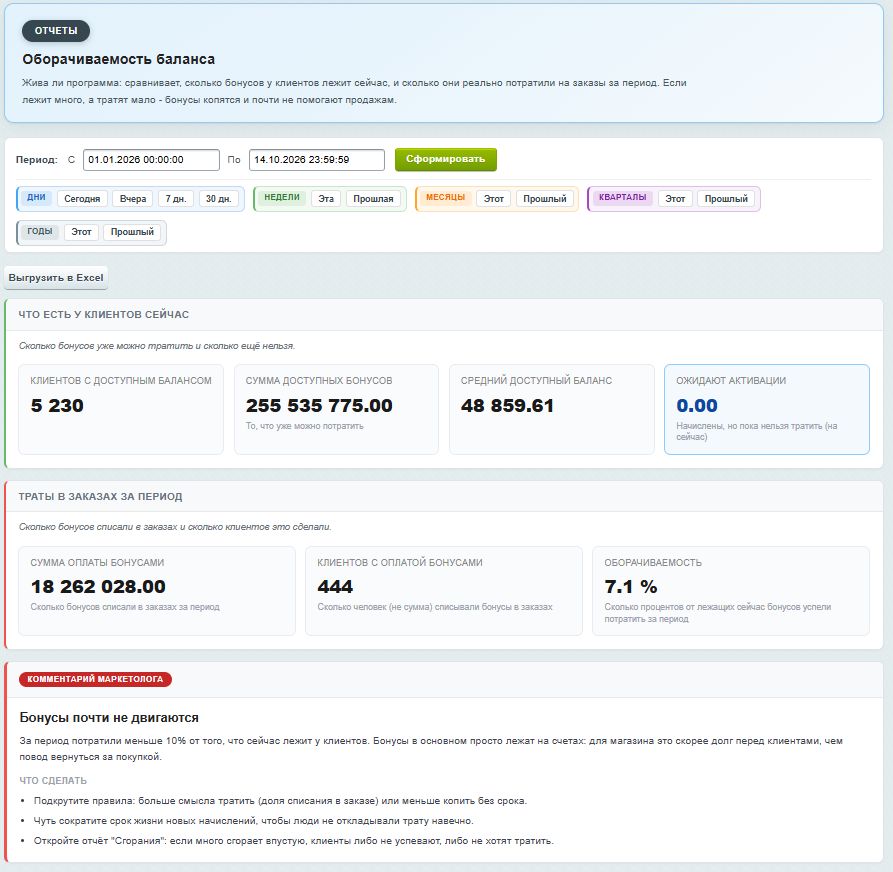Choose Прошлый in the КВАРТАЛЫ group
The width and height of the screenshot is (893, 872).
(726, 199)
